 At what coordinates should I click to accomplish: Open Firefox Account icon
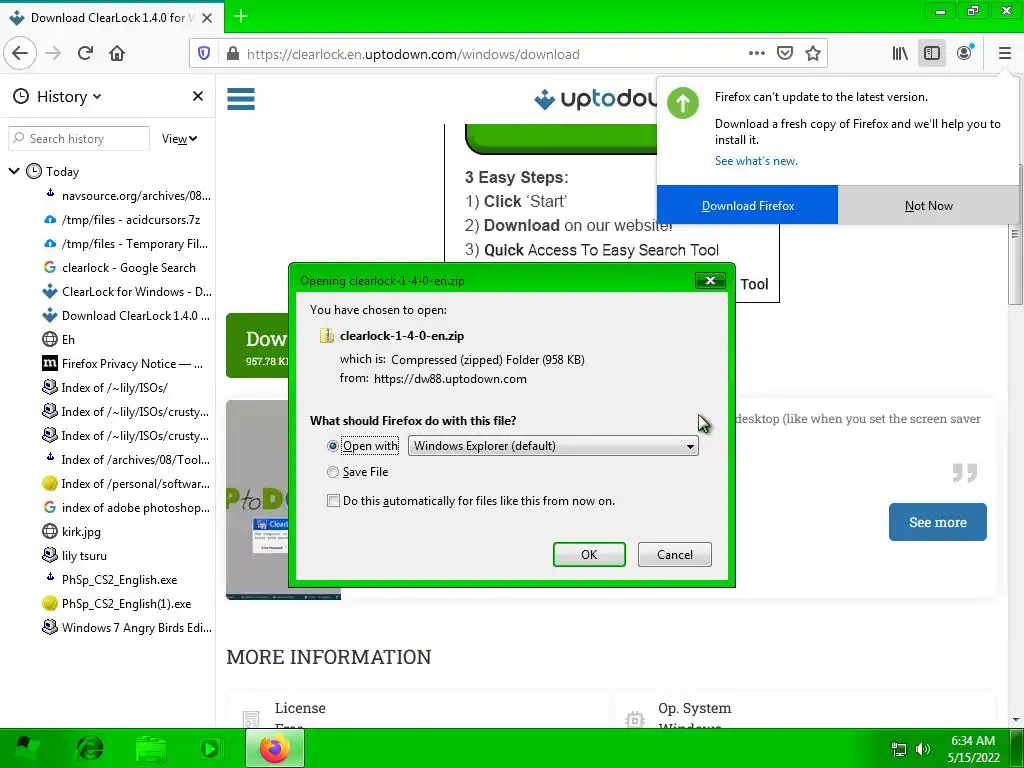964,54
